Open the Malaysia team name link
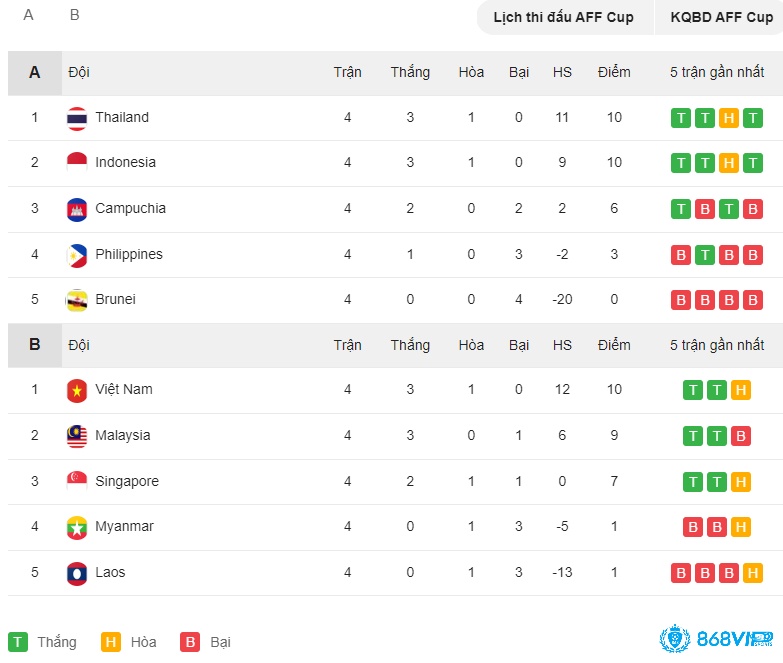This screenshot has width=783, height=663. 122,435
